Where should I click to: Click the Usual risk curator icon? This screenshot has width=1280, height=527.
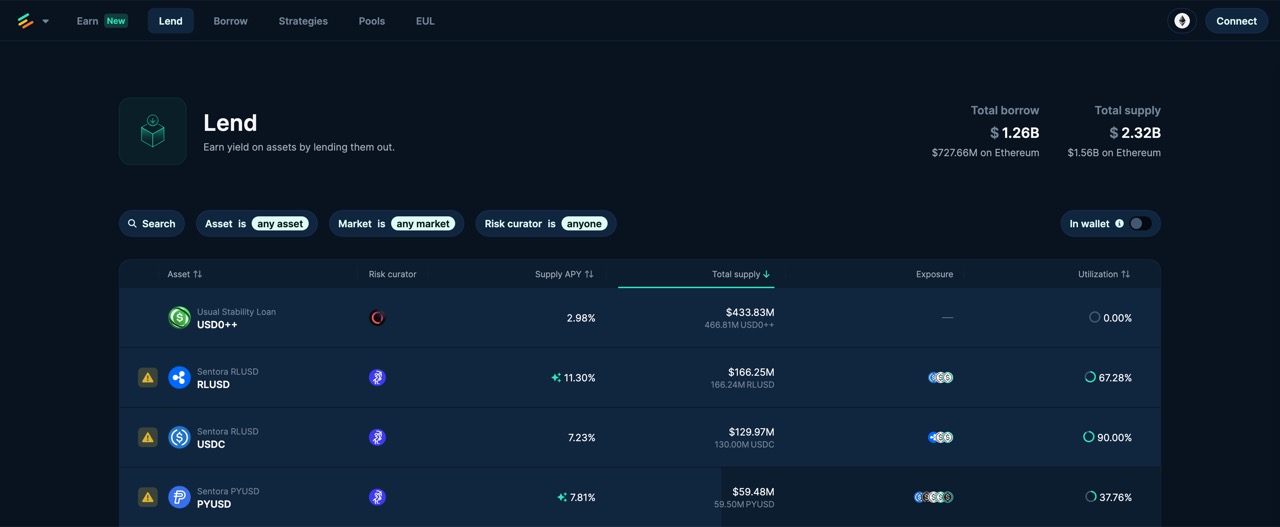[377, 318]
